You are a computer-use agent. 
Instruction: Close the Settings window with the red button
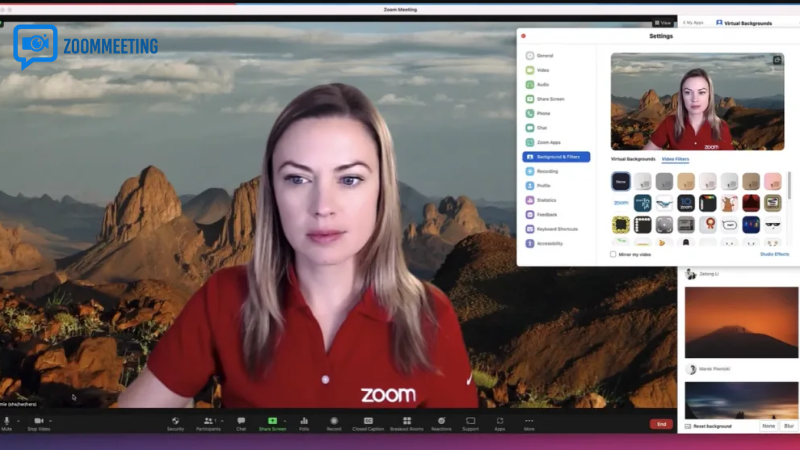pos(523,36)
